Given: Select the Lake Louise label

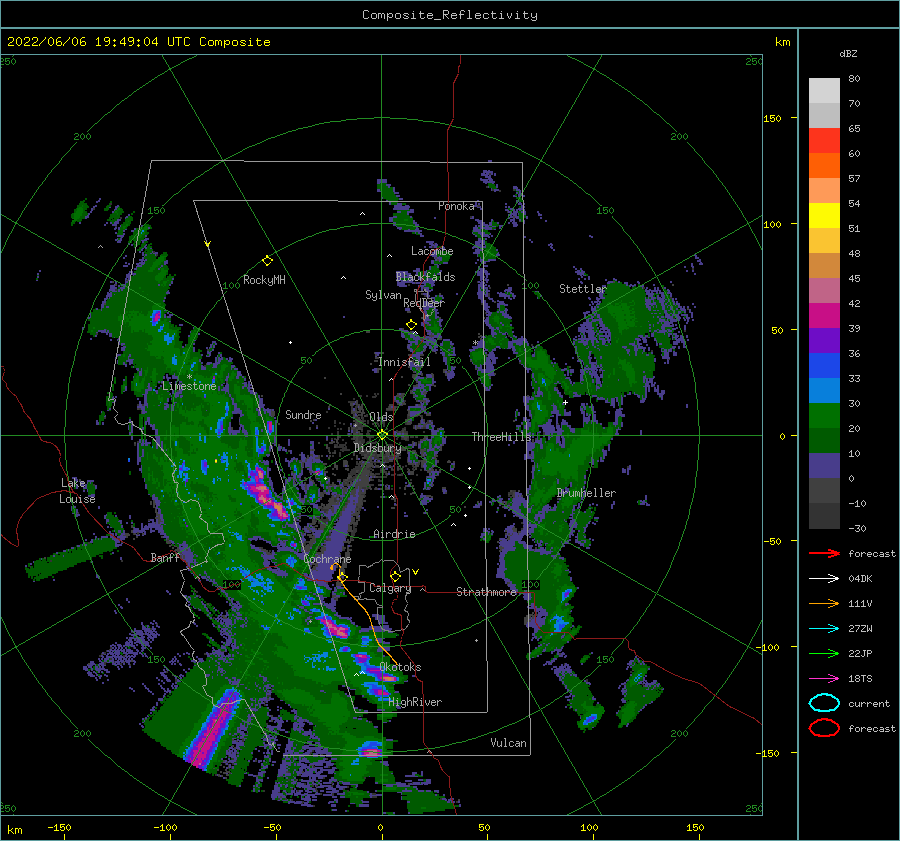Looking at the screenshot, I should (77, 491).
